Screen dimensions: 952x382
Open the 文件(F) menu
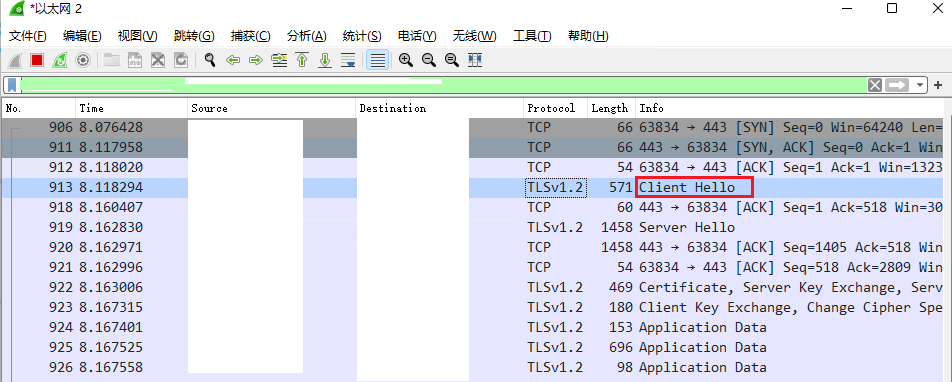(x=28, y=36)
